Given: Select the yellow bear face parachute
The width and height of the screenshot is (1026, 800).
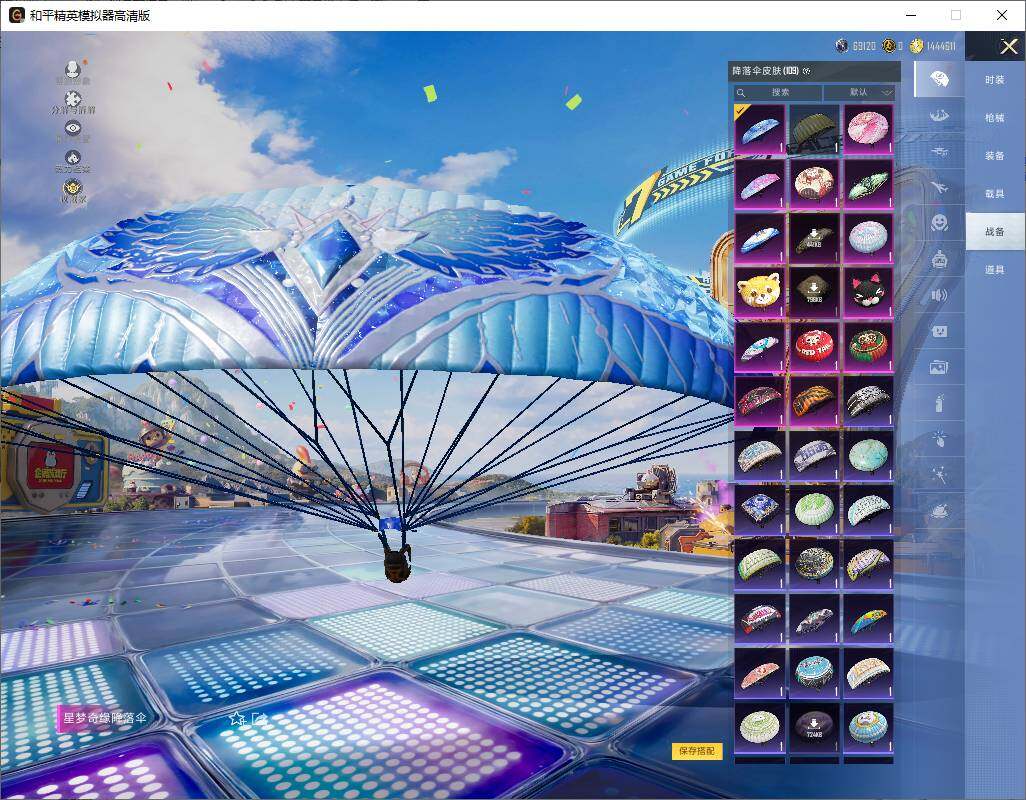Looking at the screenshot, I should tap(759, 292).
